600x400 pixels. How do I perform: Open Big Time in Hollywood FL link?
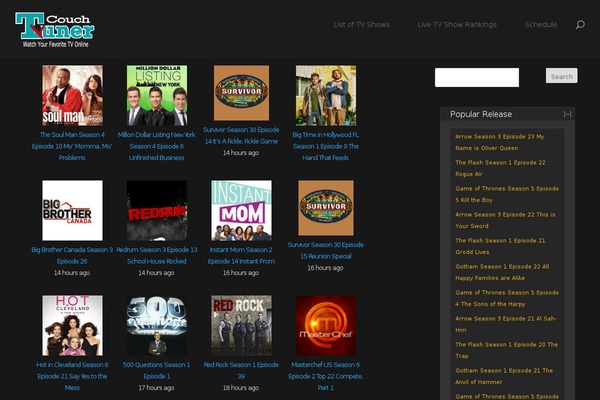pos(326,146)
